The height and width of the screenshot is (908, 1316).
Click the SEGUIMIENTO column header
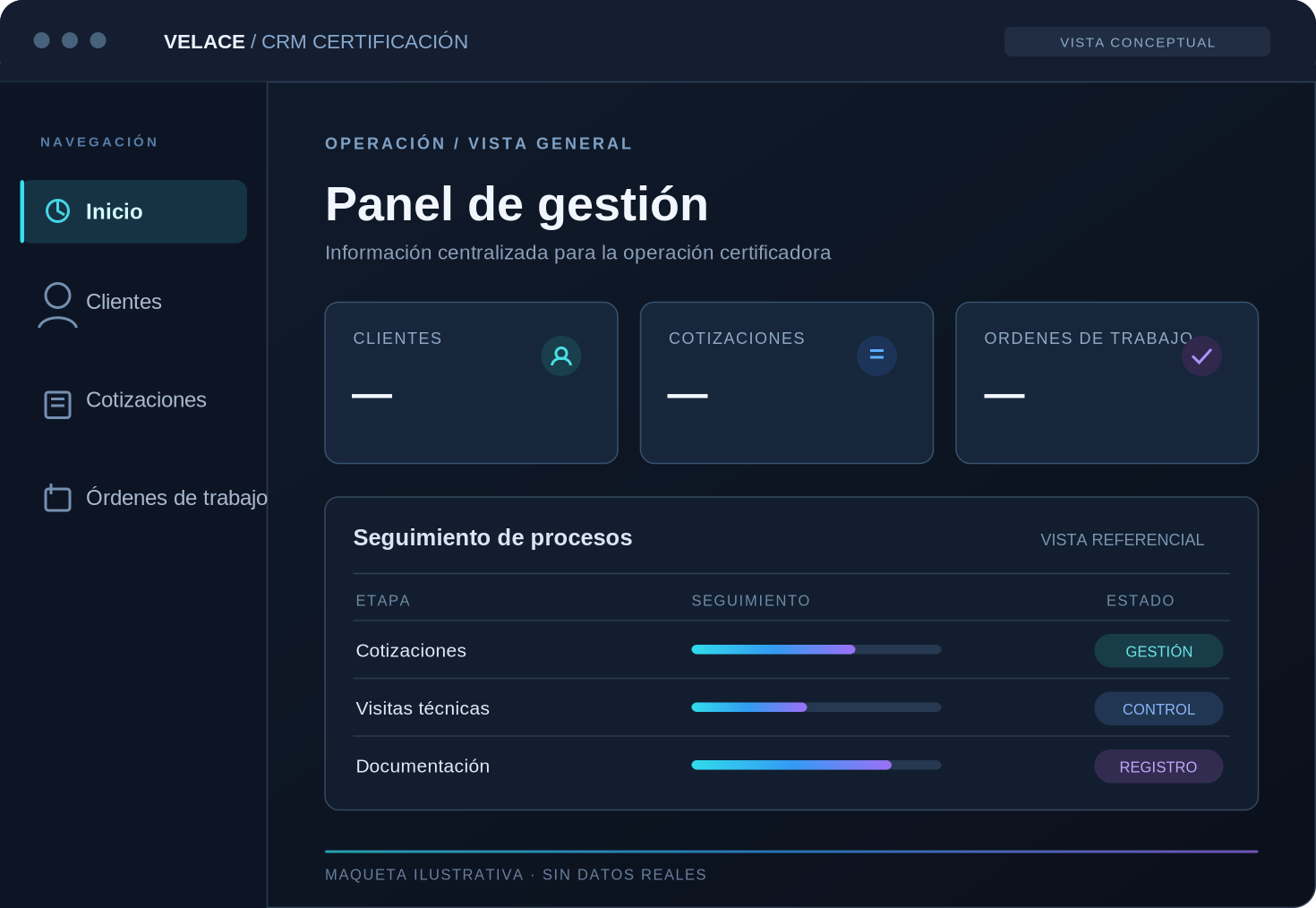click(750, 601)
